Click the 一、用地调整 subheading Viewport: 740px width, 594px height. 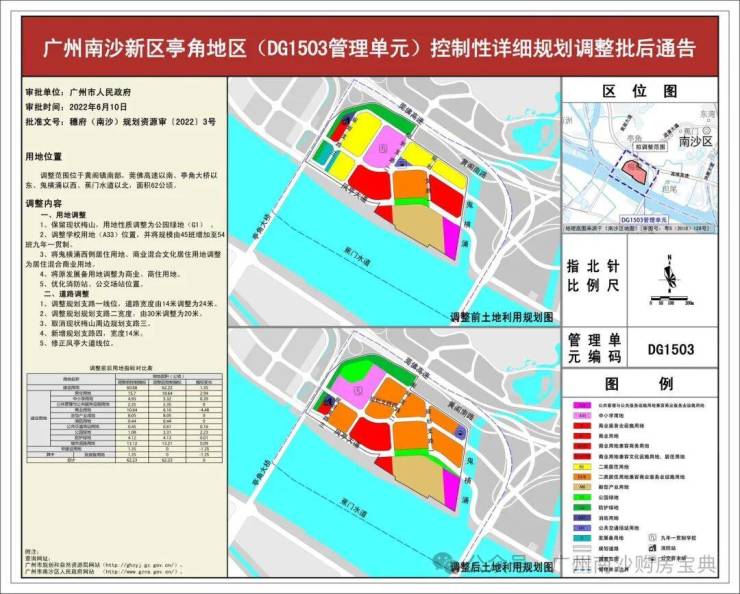click(x=62, y=215)
